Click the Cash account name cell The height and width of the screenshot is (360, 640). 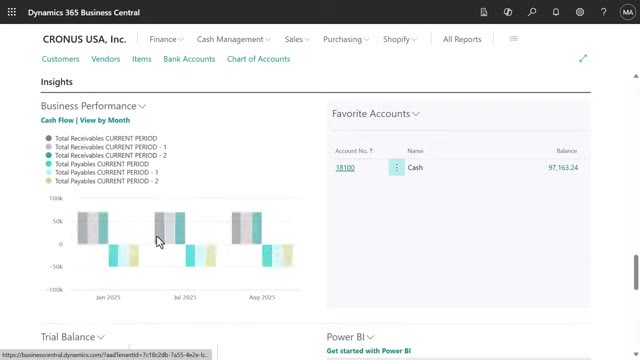click(415, 168)
